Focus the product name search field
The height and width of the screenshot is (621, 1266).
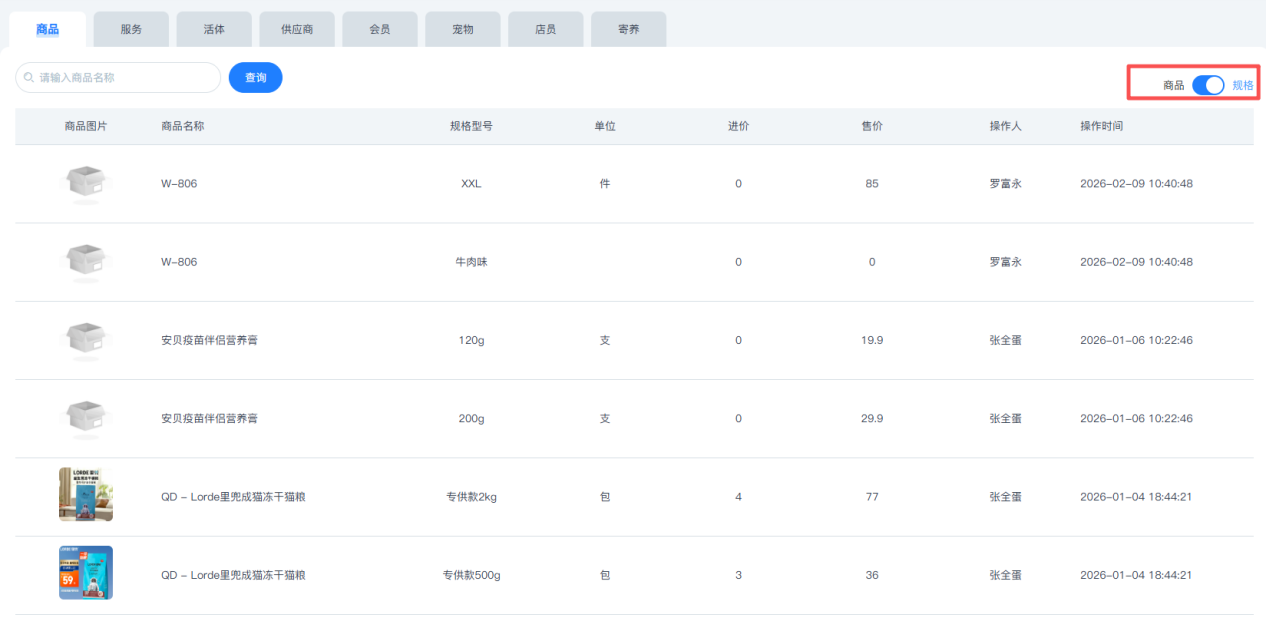pos(125,78)
